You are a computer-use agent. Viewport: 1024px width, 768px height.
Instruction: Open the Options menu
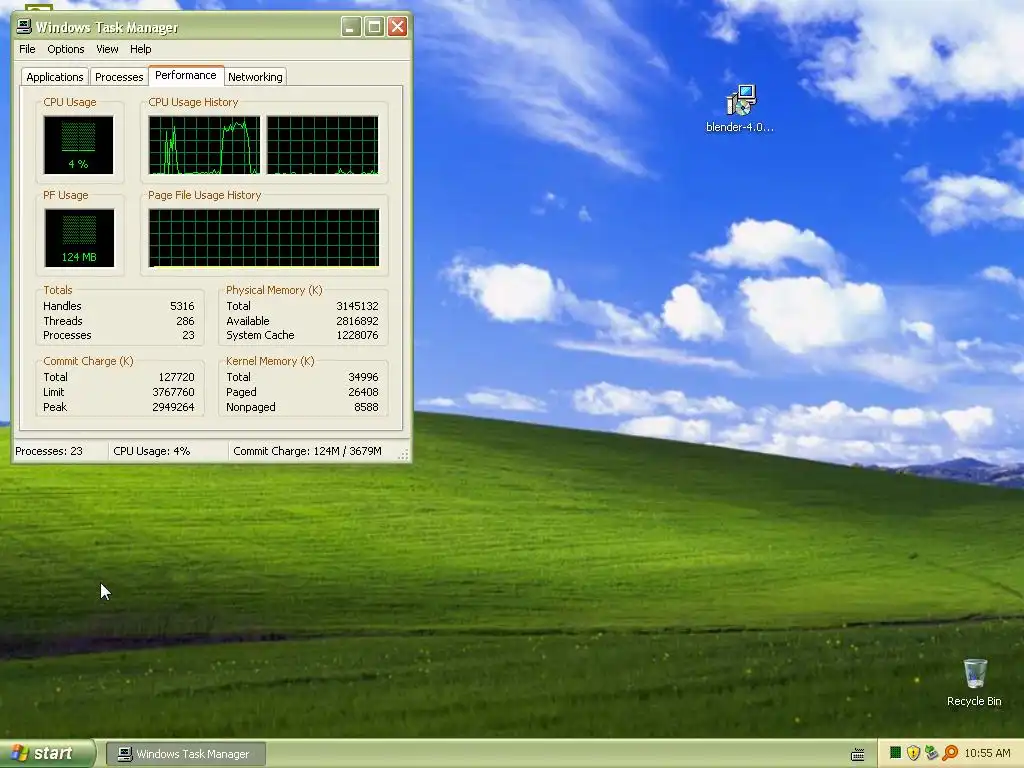(65, 49)
